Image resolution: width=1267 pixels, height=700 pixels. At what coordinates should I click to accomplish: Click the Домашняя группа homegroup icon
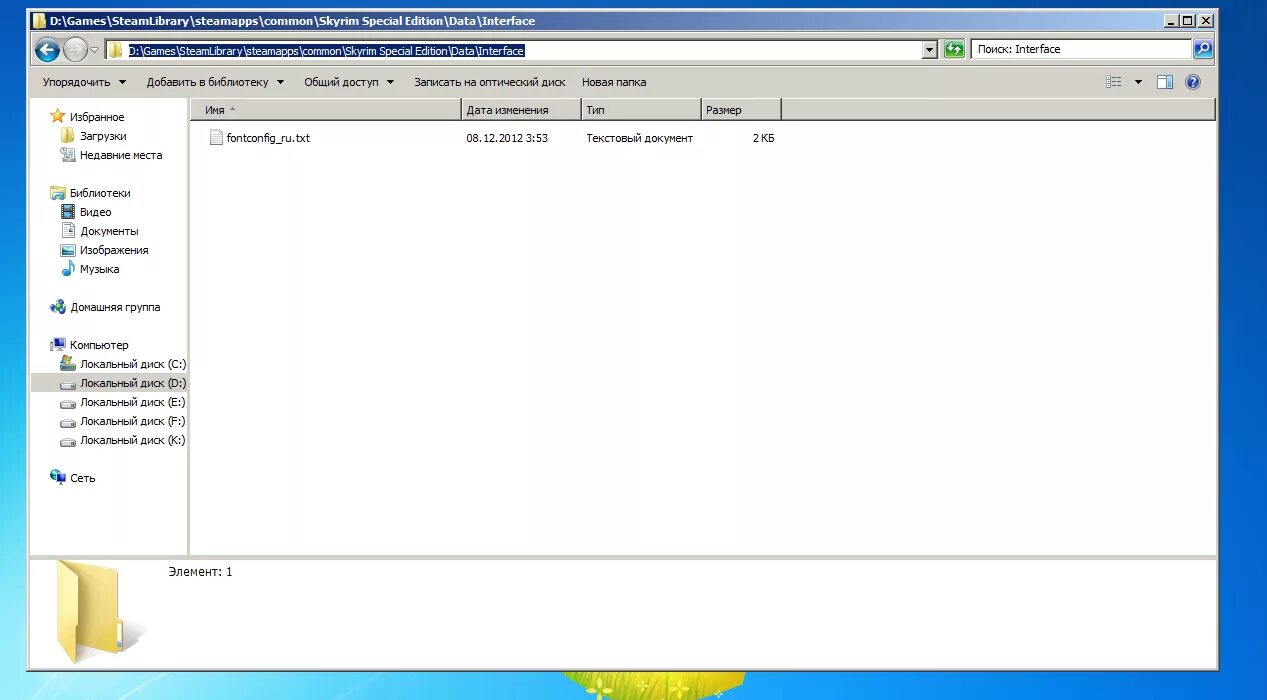click(58, 307)
